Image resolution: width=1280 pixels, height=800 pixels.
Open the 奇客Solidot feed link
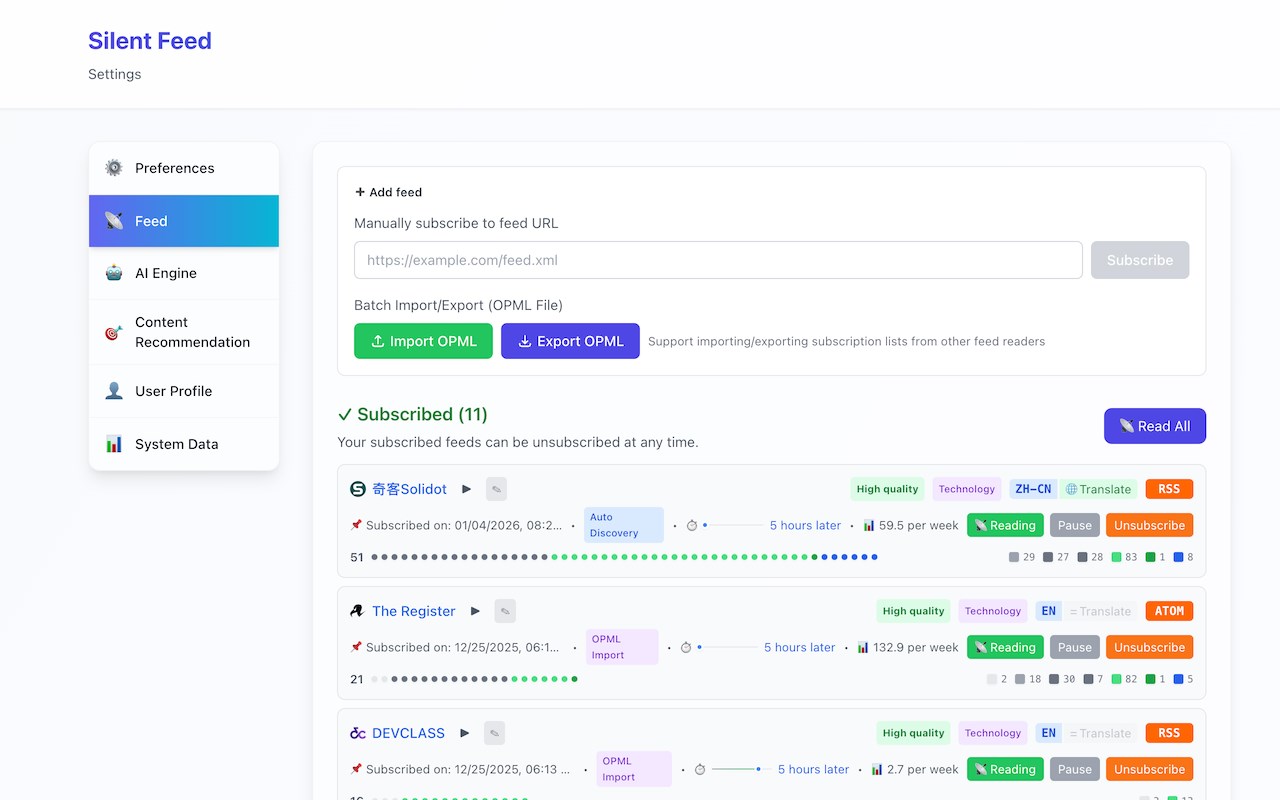point(409,489)
